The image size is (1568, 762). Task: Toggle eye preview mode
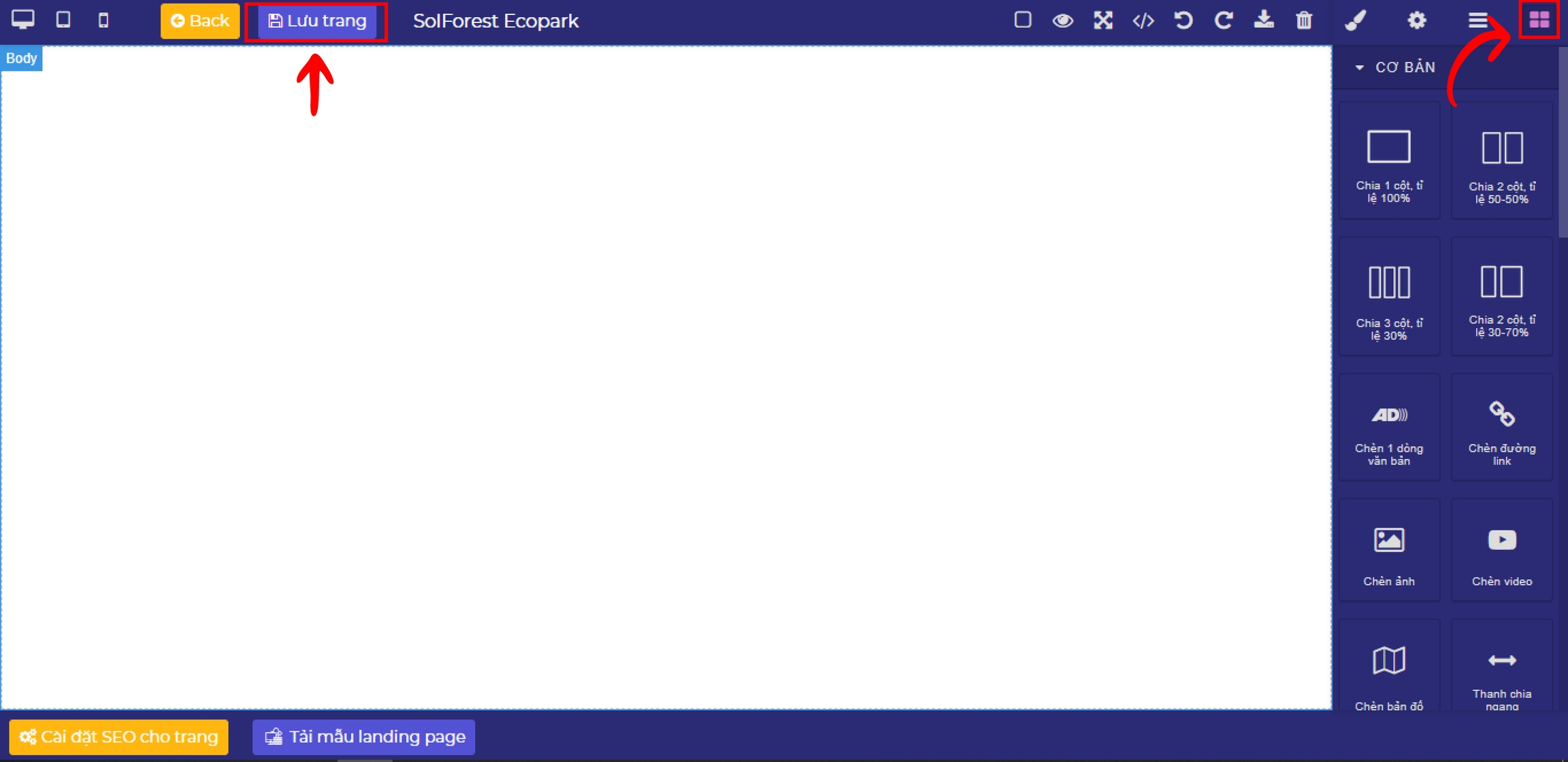click(x=1062, y=20)
